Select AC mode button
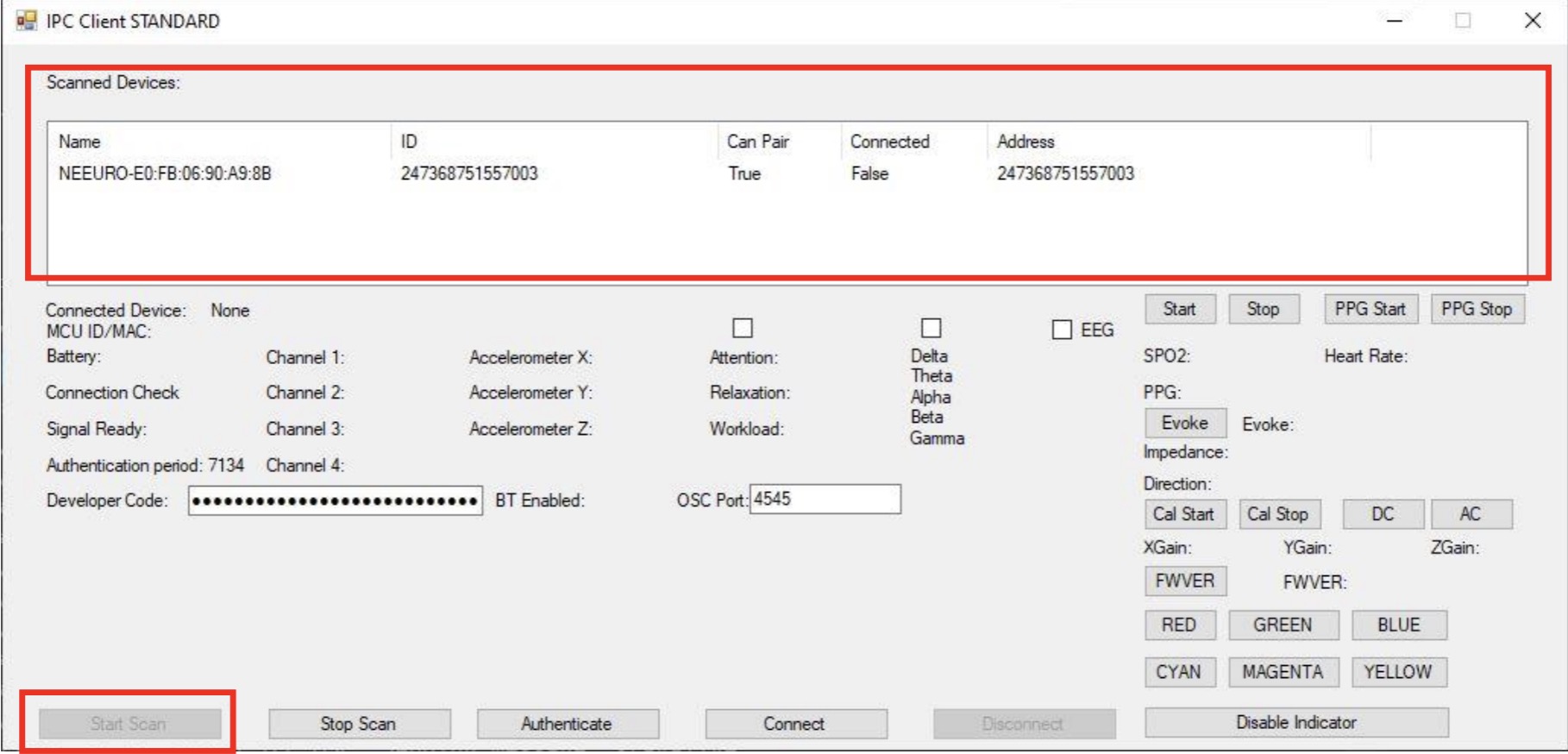Image resolution: width=1568 pixels, height=754 pixels. click(1471, 514)
